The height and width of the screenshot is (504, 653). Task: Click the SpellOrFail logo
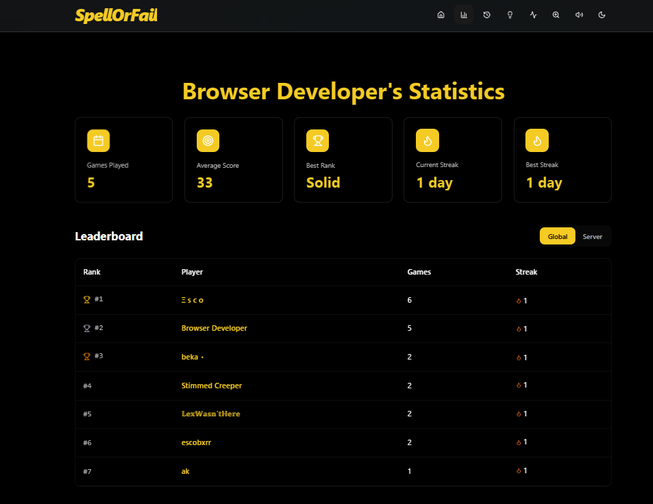(116, 15)
